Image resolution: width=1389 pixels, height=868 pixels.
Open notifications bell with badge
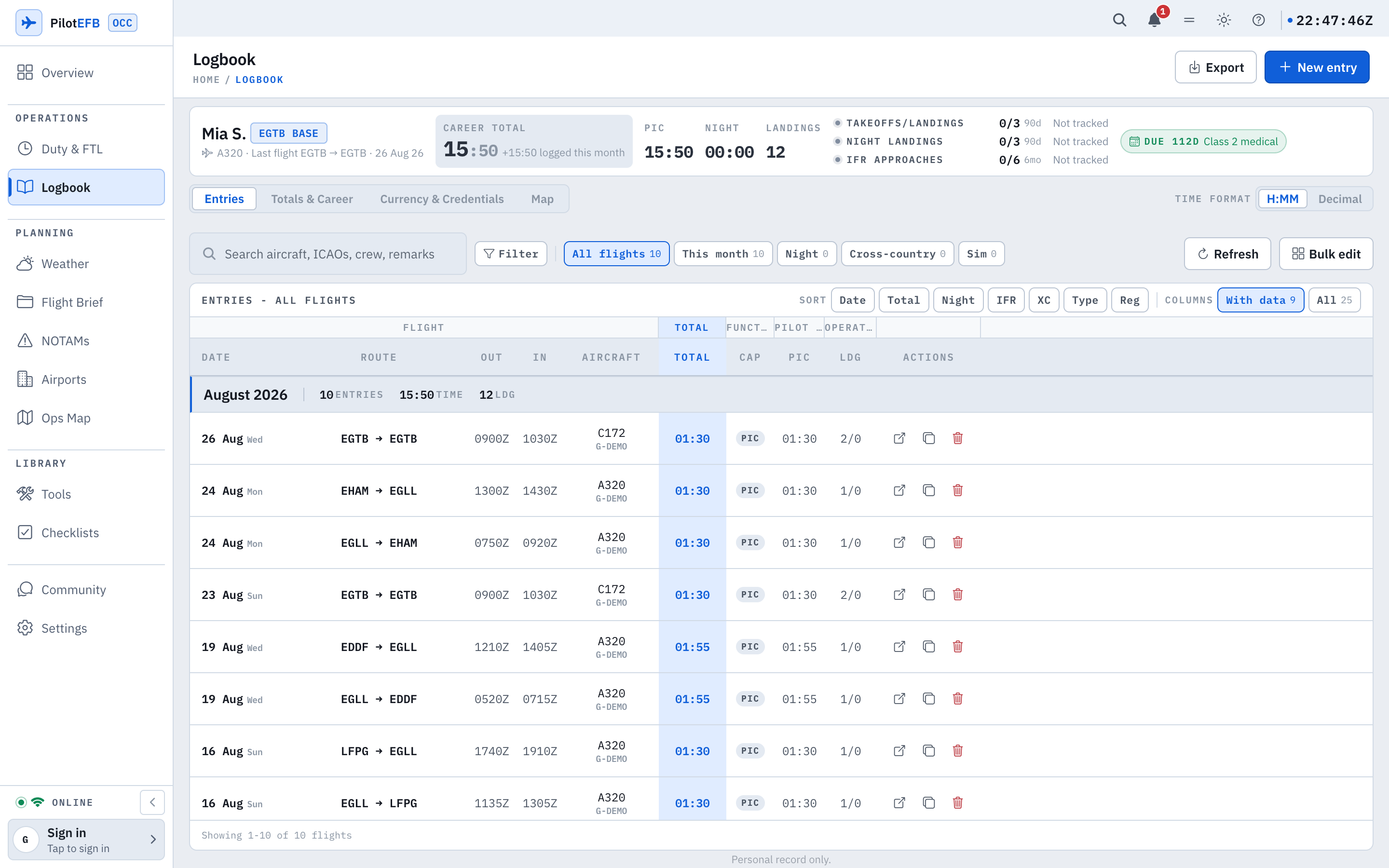1154,20
